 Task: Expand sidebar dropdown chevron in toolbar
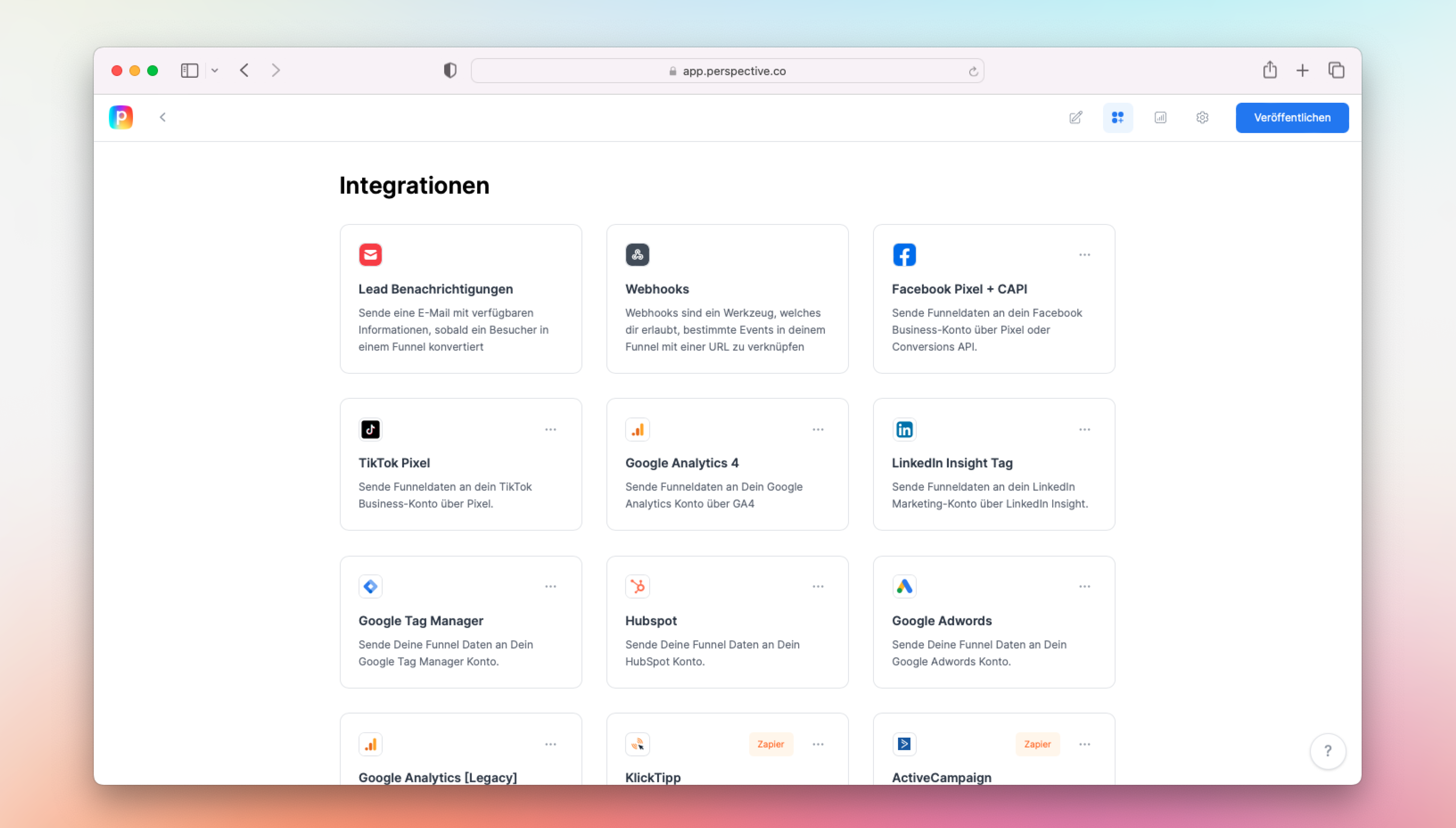pyautogui.click(x=215, y=71)
